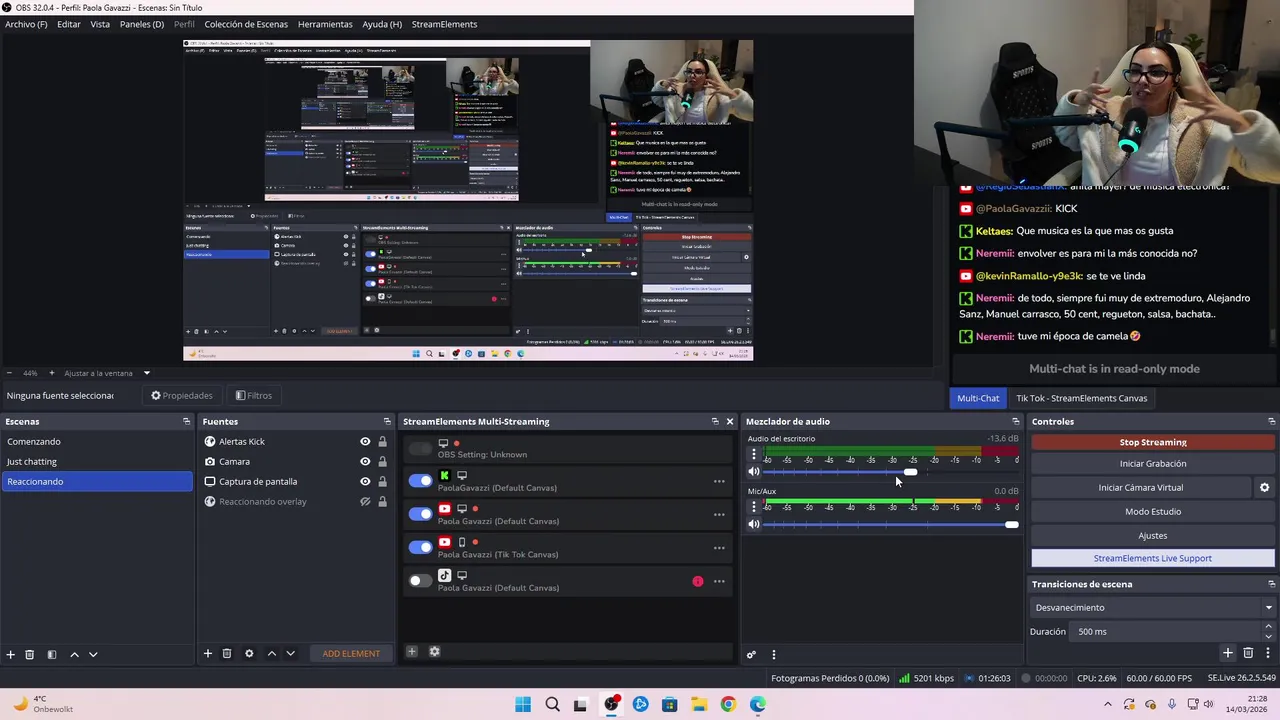Switch to the Tik Tok - StreamElements Canvas tab

[x=1082, y=398]
